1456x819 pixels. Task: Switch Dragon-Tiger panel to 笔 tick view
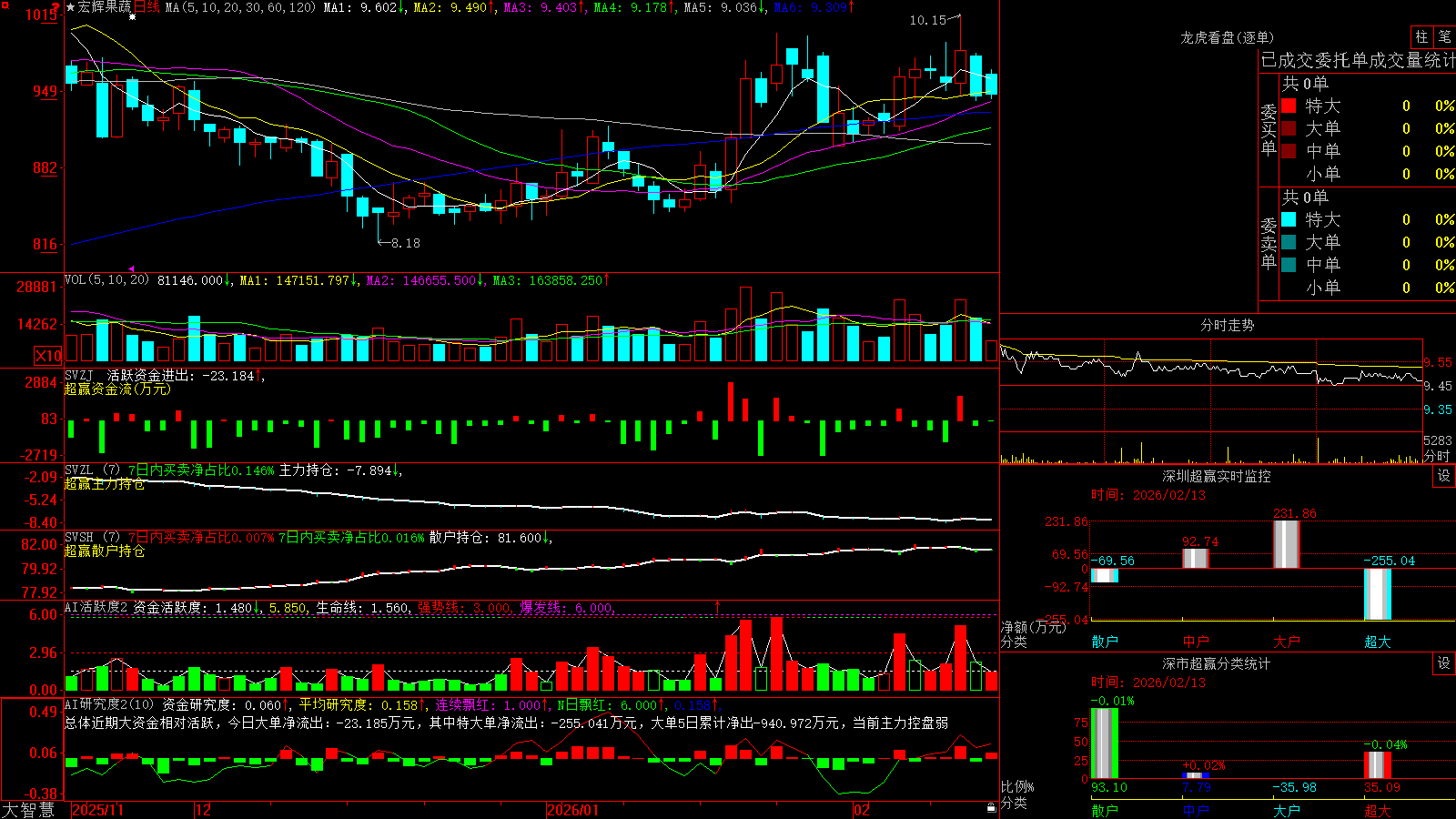(x=1444, y=36)
